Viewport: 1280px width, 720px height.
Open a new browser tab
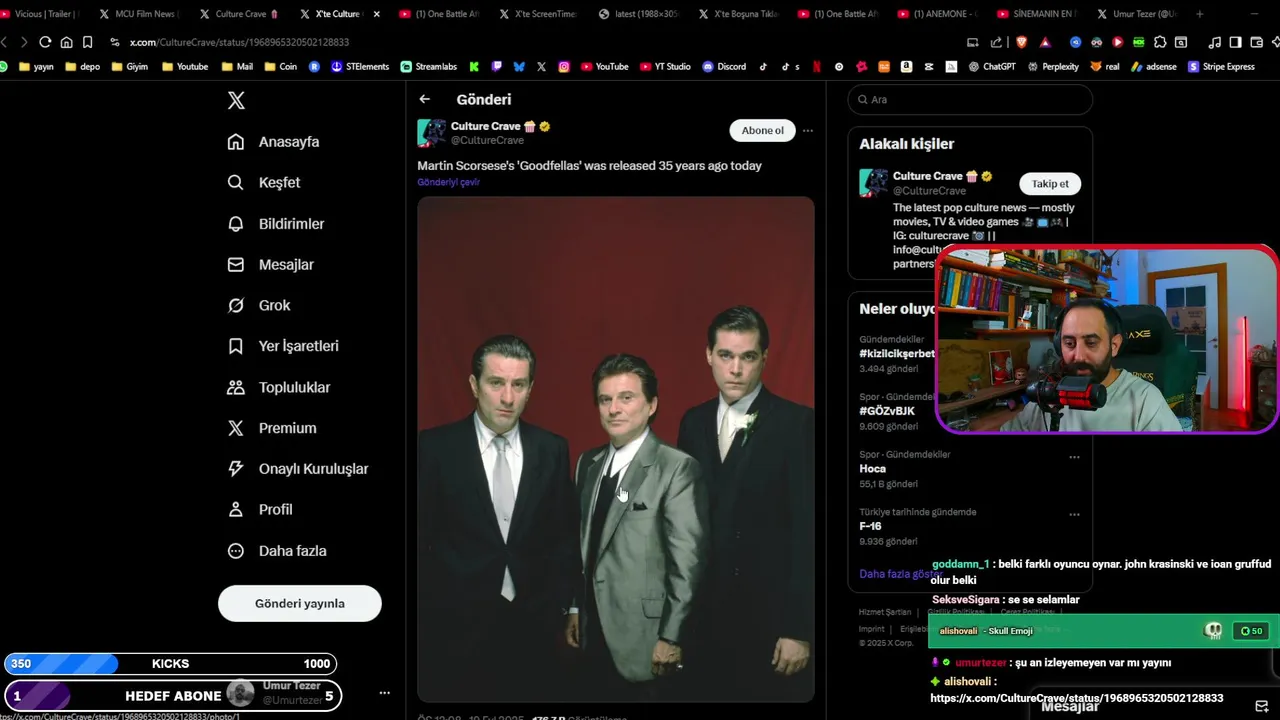[1200, 14]
